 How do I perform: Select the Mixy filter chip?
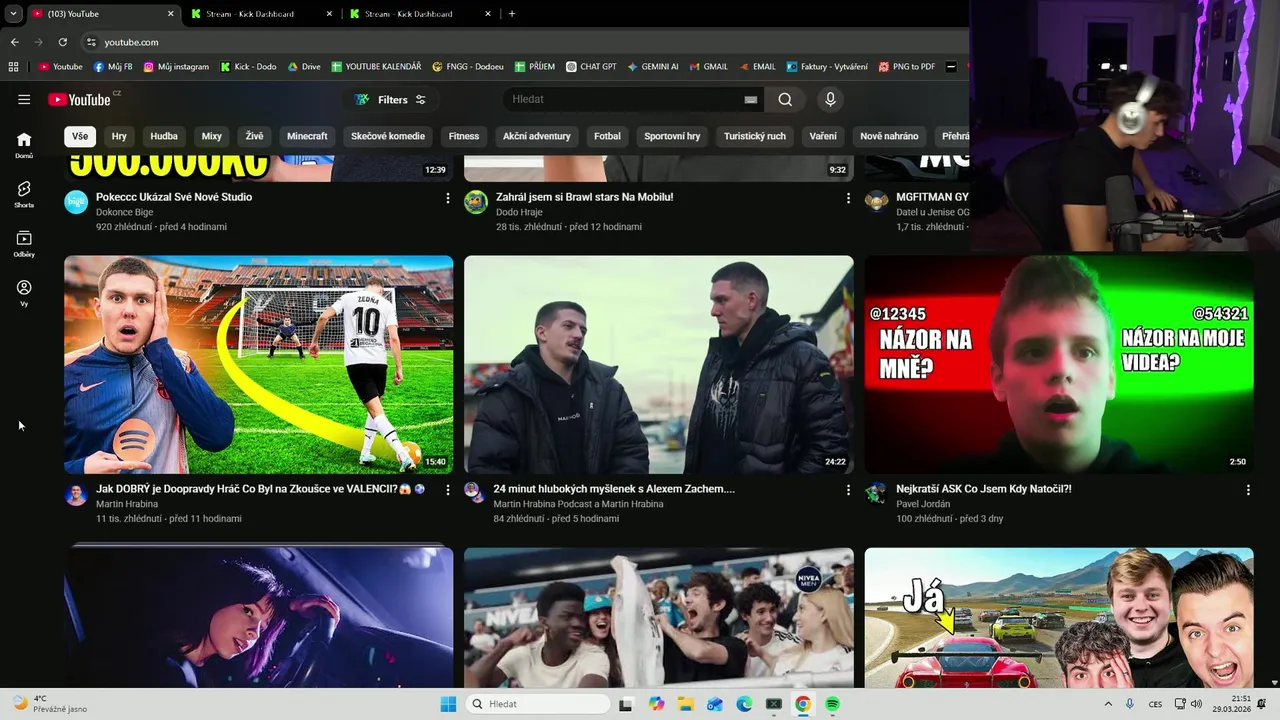pos(212,136)
